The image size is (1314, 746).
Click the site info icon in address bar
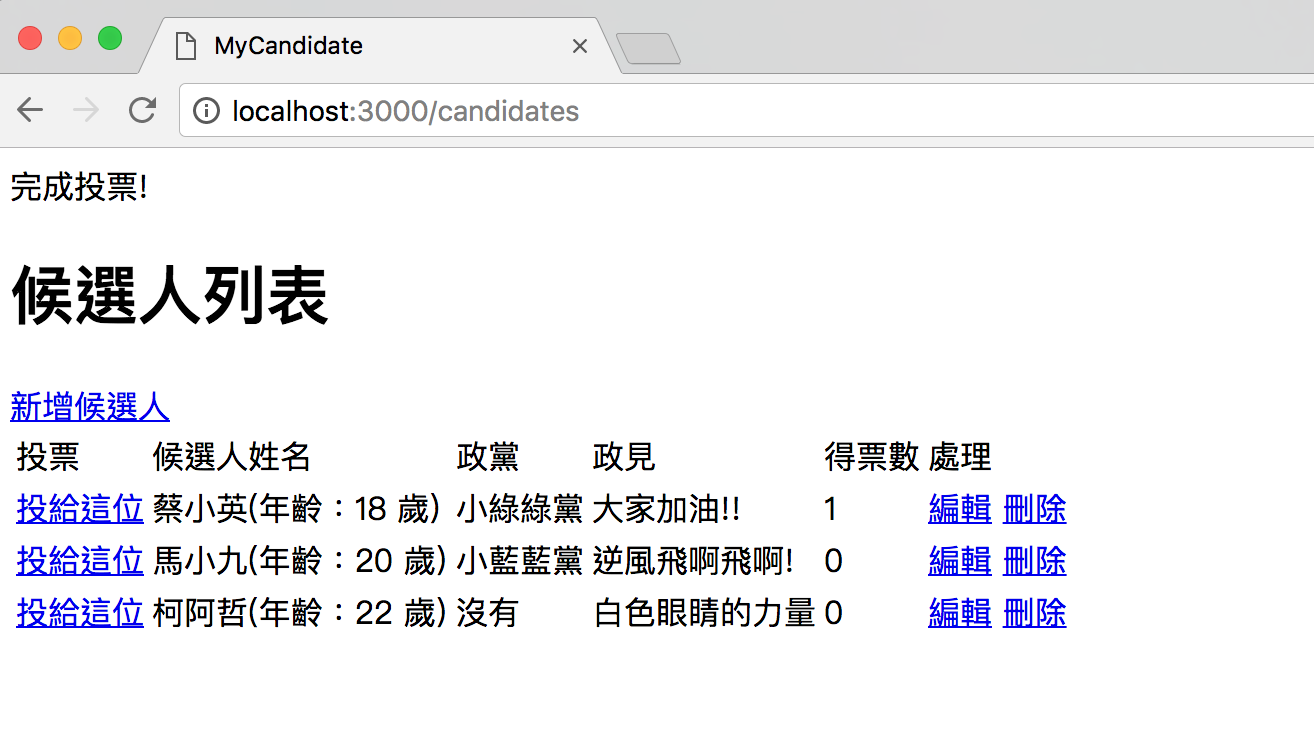206,110
